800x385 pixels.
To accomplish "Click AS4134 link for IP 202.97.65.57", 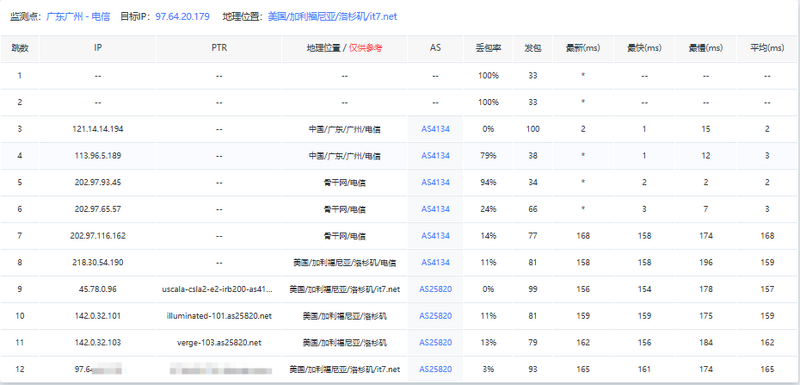I will (435, 209).
